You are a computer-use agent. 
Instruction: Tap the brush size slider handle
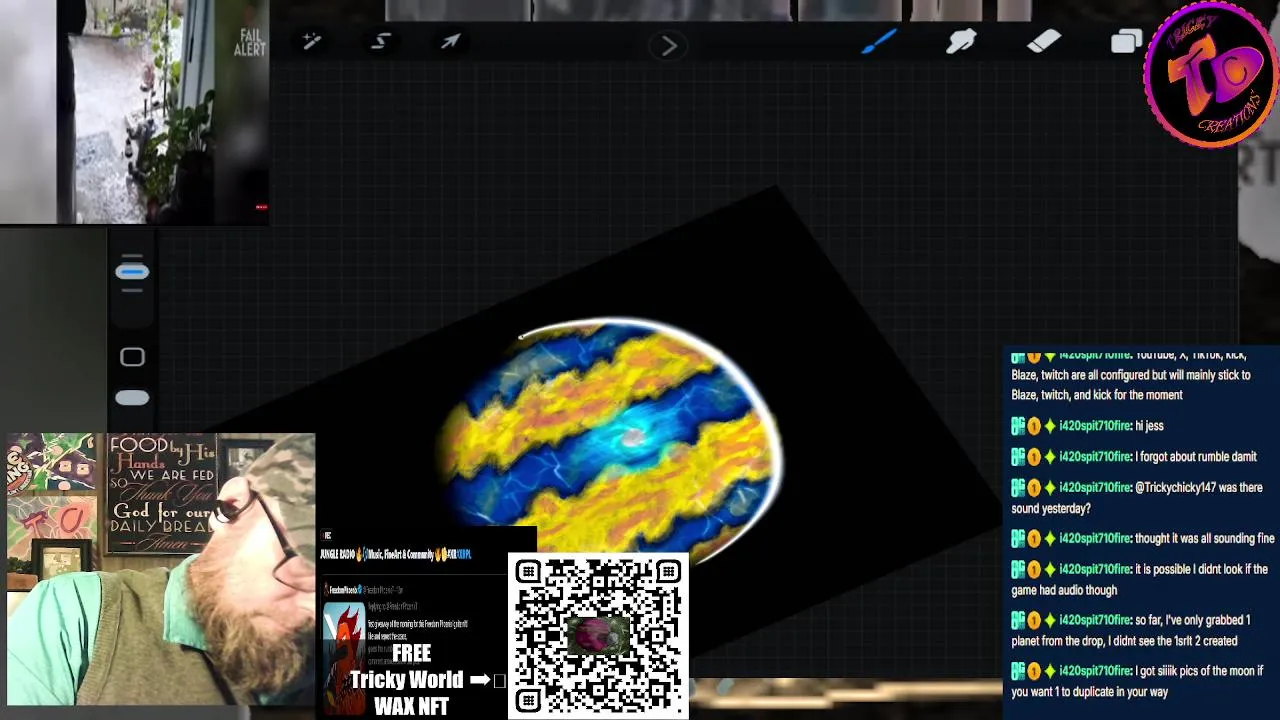[132, 272]
